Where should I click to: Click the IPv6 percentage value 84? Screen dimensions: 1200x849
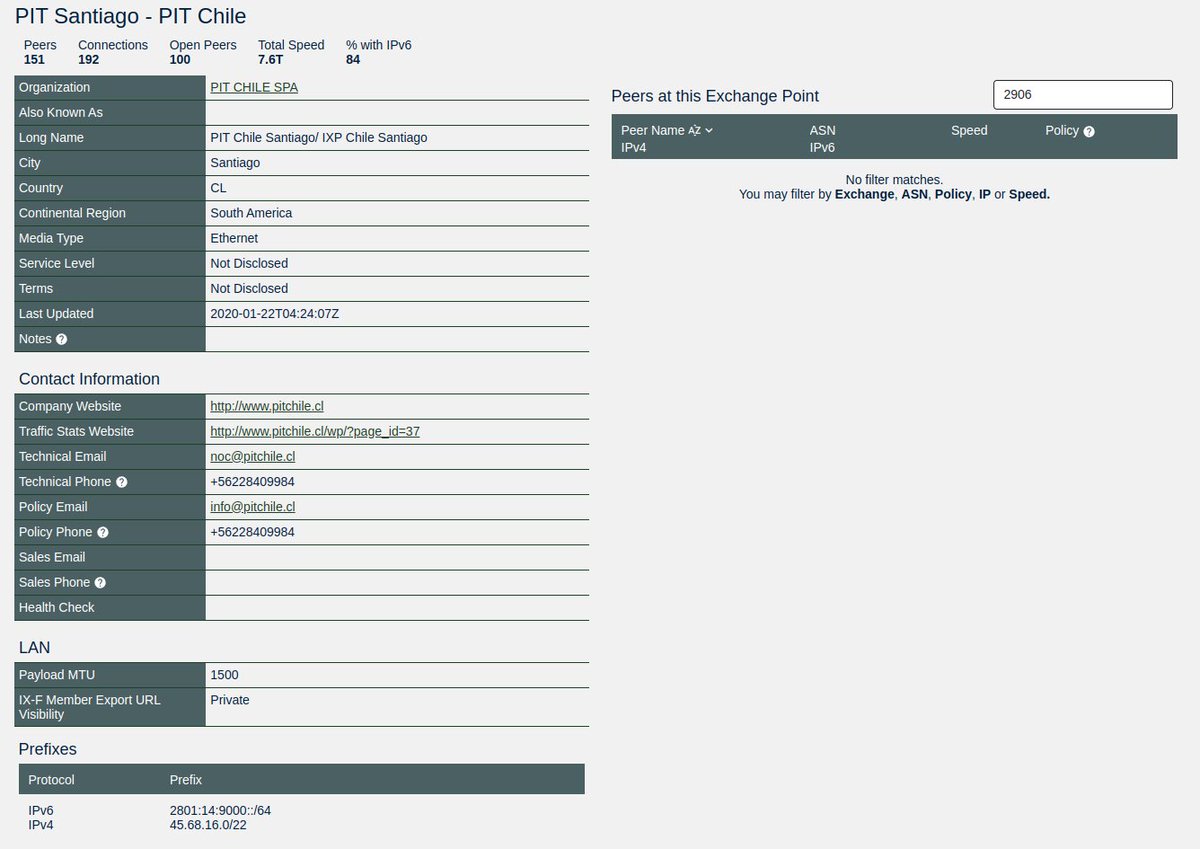[x=353, y=59]
